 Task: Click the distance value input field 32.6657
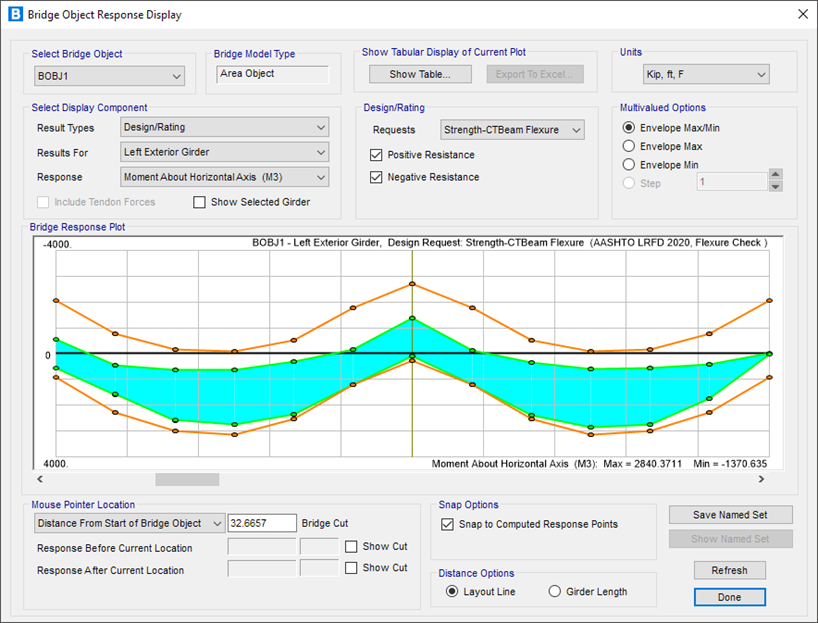(x=262, y=523)
